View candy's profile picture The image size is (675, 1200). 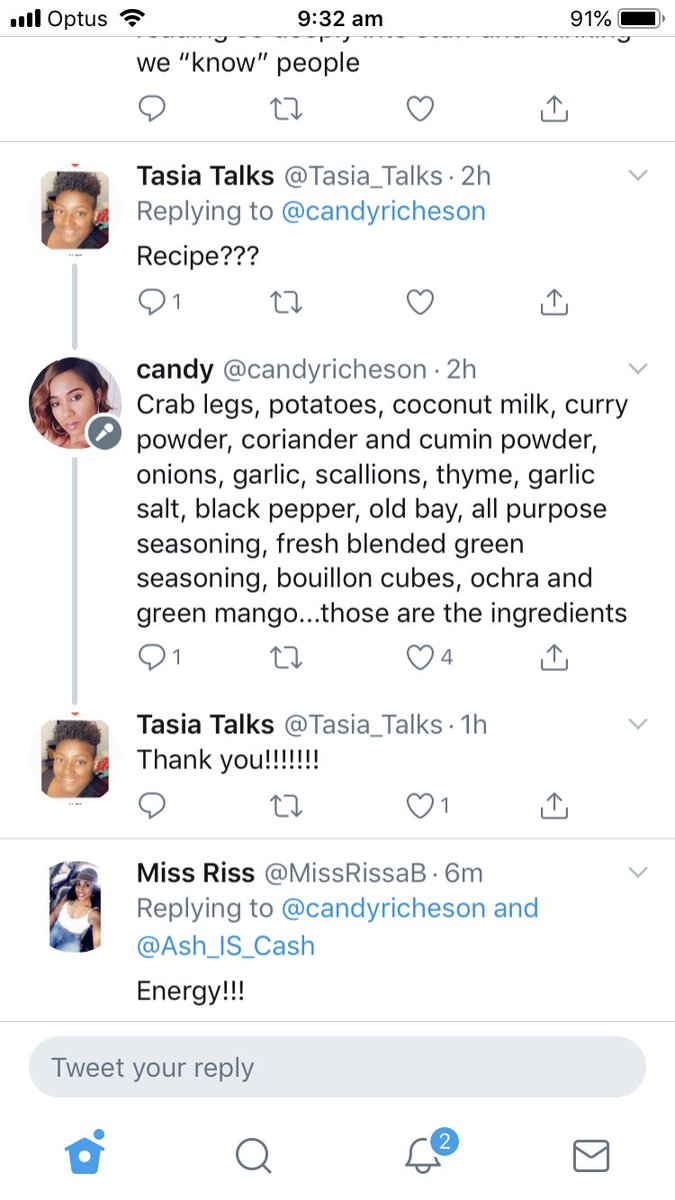tap(75, 402)
